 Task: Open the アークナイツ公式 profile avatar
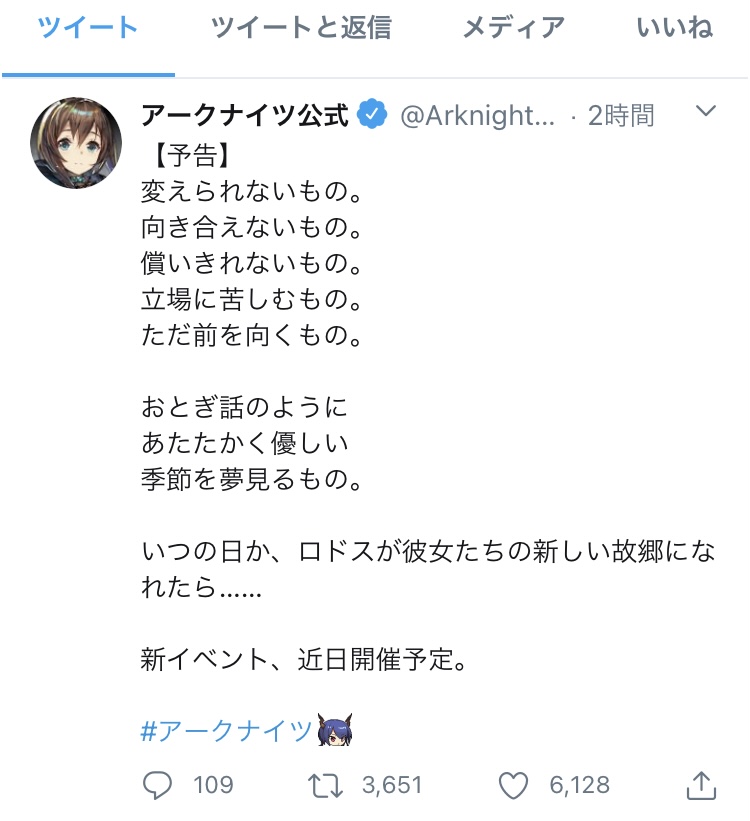(x=77, y=143)
